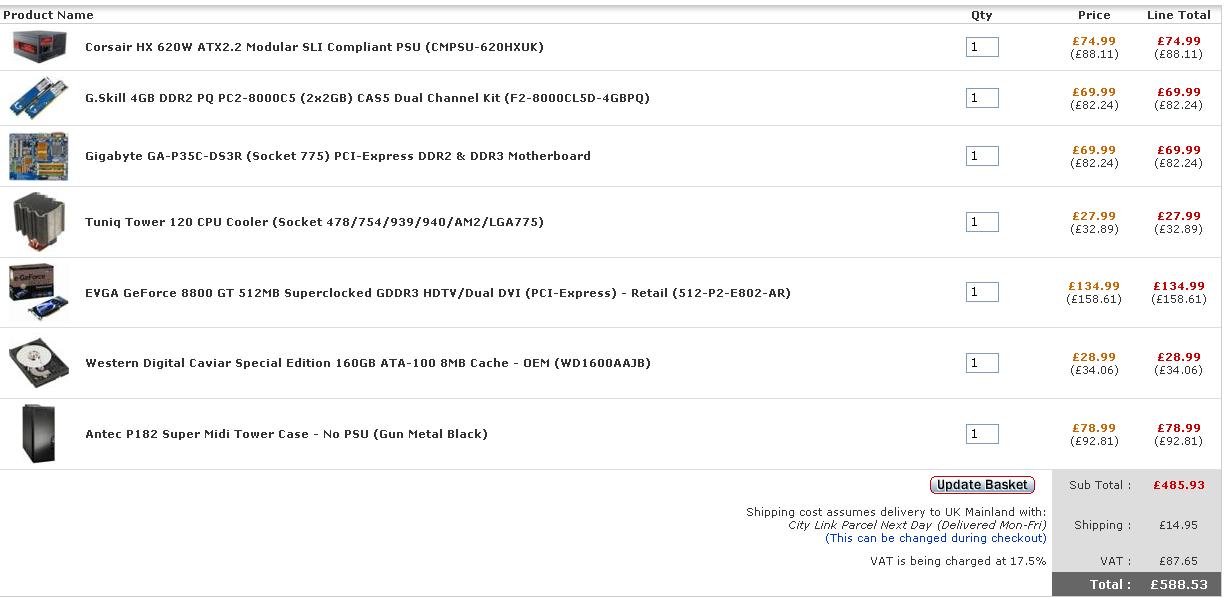Click the Western Digital Caviar quantity input
Viewport: 1226px width, 597px height.
pyautogui.click(x=982, y=363)
